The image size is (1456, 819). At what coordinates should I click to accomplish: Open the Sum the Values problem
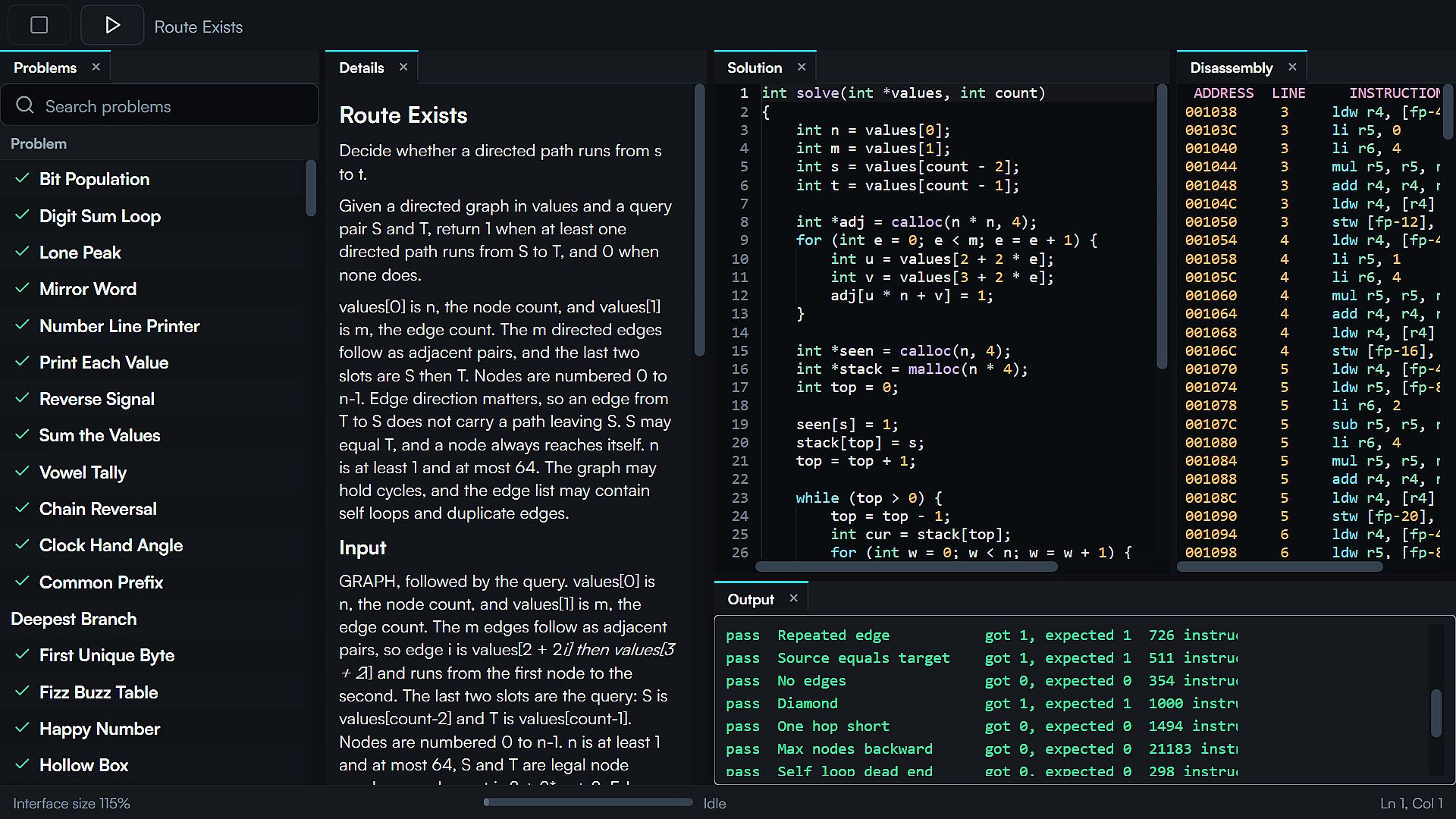(152, 435)
